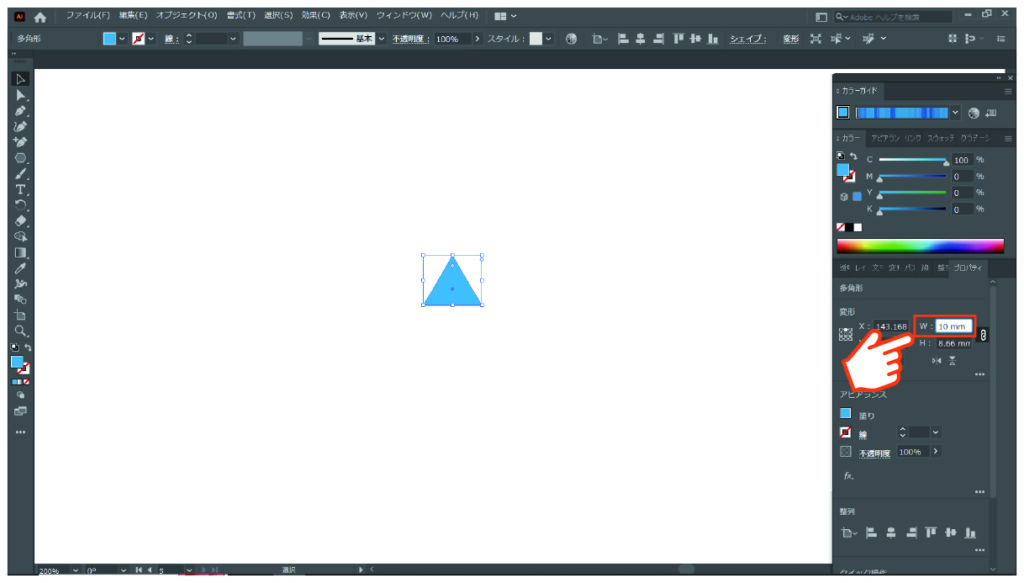1024x583 pixels.
Task: Open the ウィンドウ(W) menu
Action: 404,15
